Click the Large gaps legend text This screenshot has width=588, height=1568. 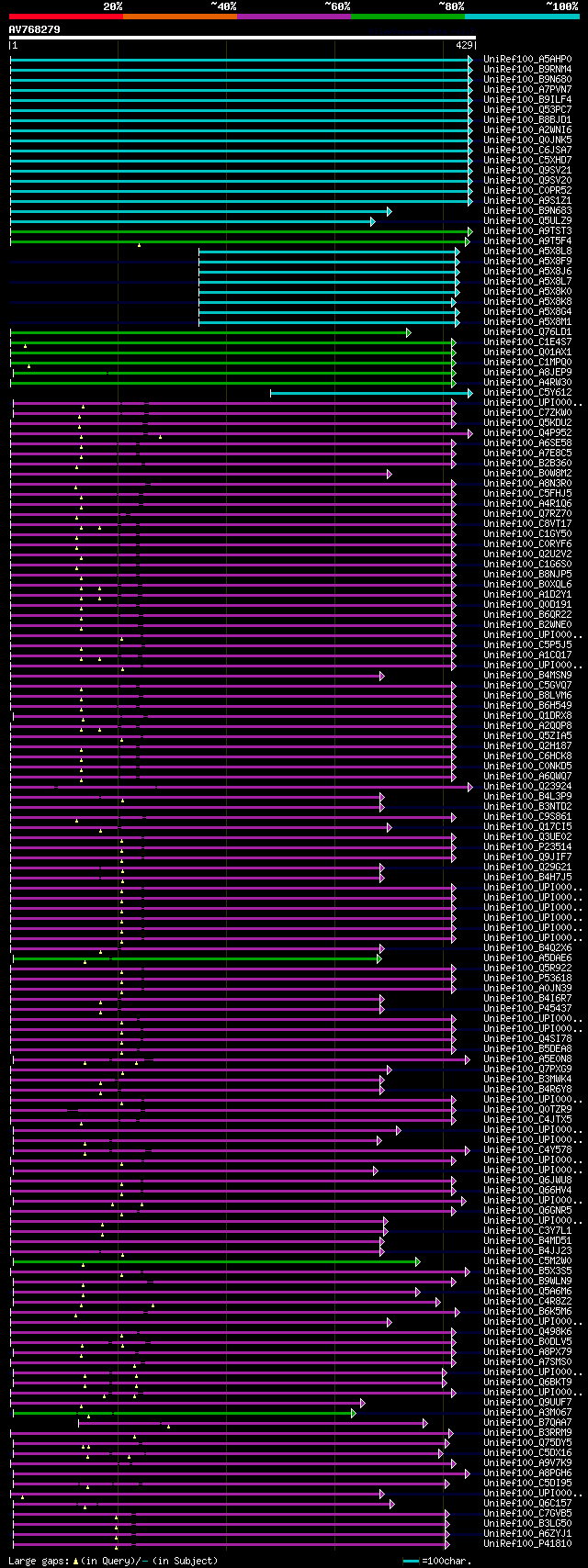113,1561
